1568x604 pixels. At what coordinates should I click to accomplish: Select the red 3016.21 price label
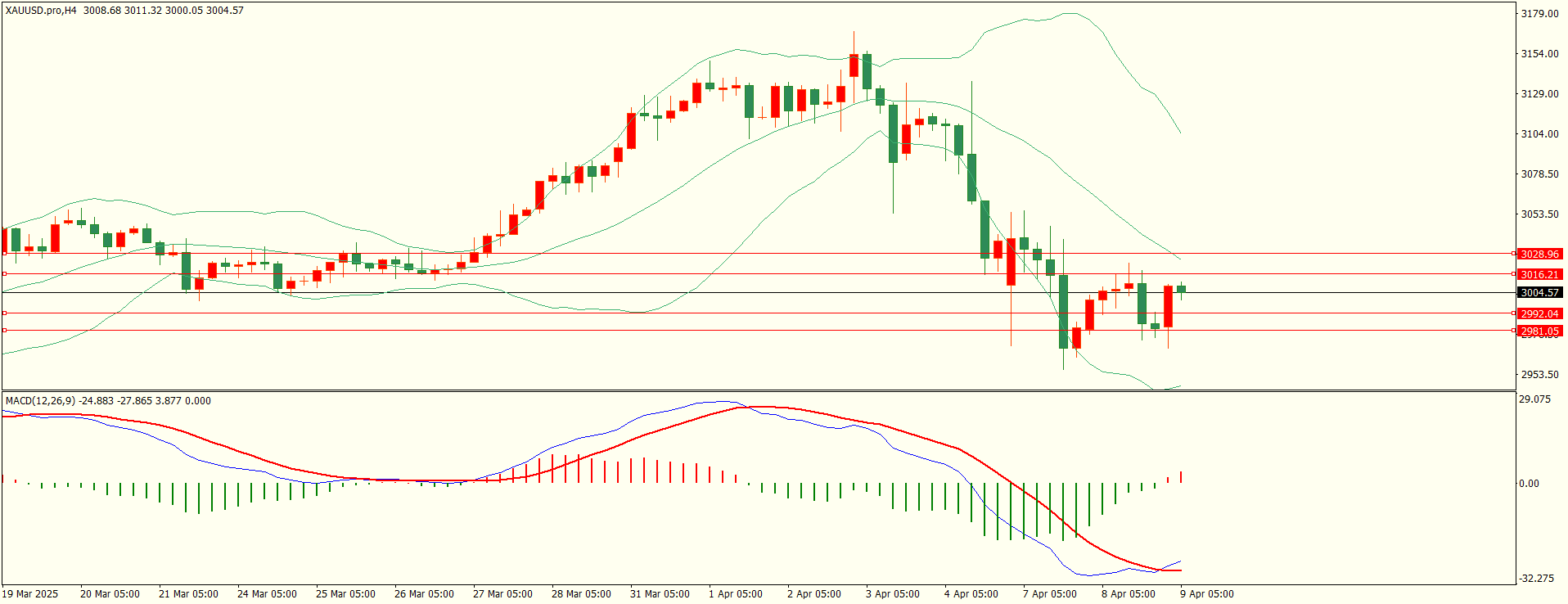click(1539, 275)
